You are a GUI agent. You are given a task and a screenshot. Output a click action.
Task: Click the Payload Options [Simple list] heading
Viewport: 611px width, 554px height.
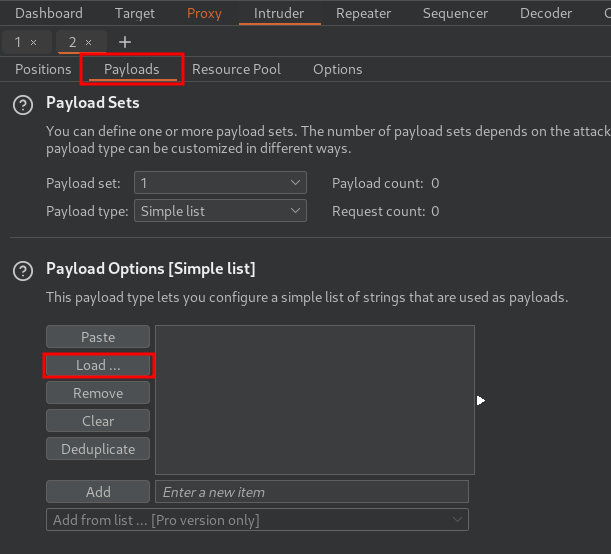tap(151, 269)
